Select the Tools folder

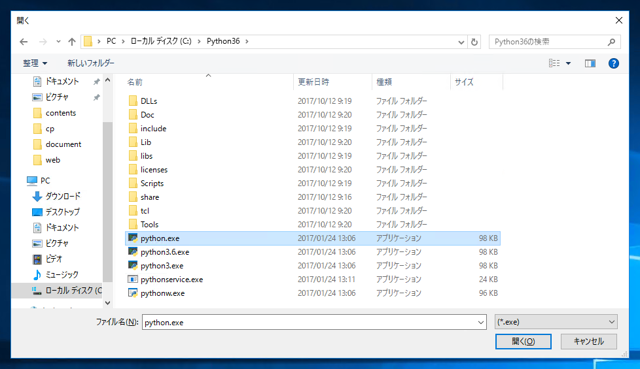coord(149,225)
